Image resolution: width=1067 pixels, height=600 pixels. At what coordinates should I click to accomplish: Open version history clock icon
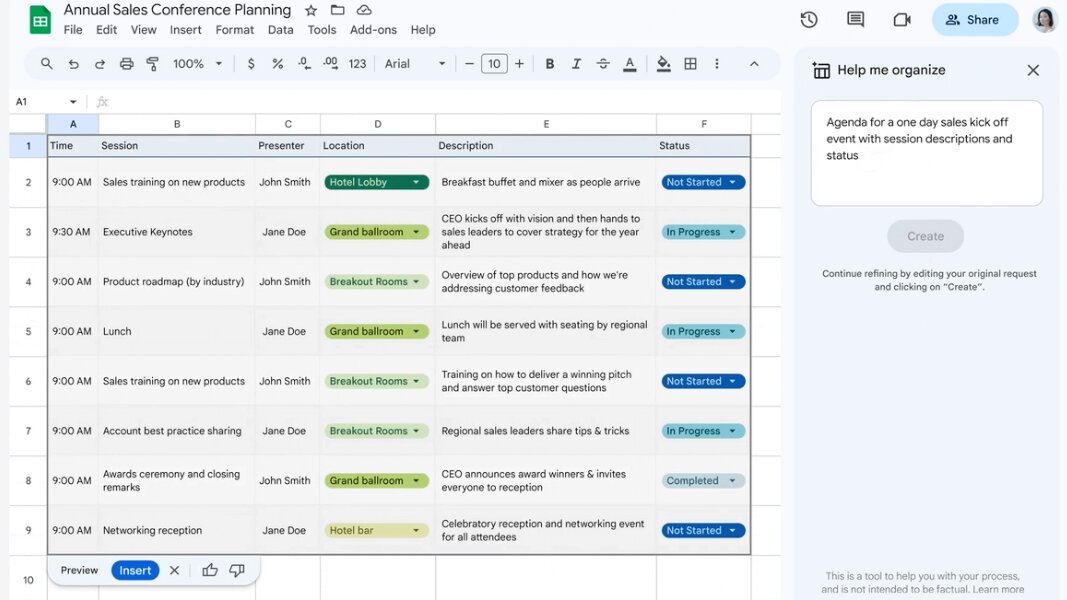[809, 20]
